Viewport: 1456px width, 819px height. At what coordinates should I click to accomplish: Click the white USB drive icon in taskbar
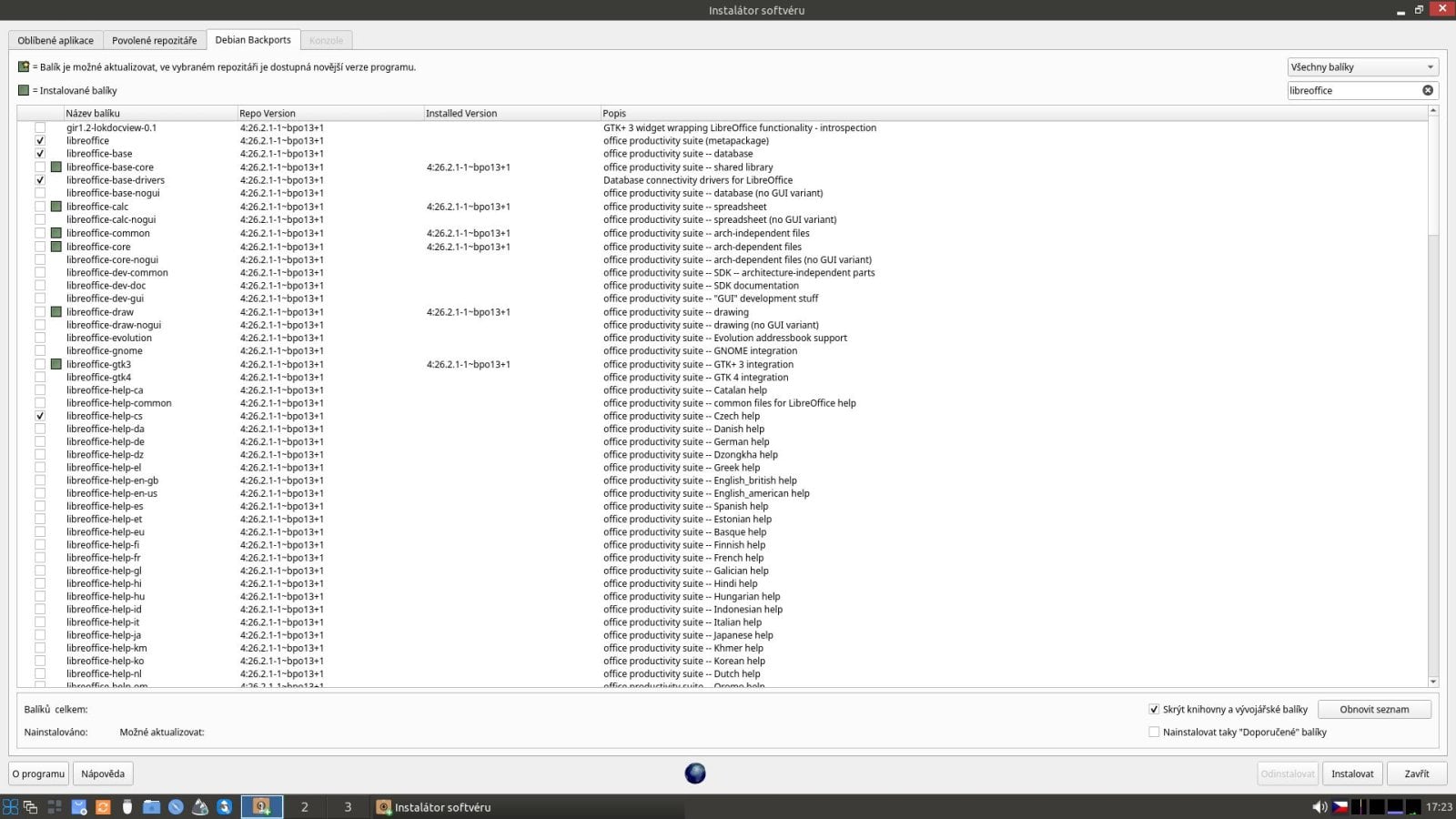pos(127,807)
